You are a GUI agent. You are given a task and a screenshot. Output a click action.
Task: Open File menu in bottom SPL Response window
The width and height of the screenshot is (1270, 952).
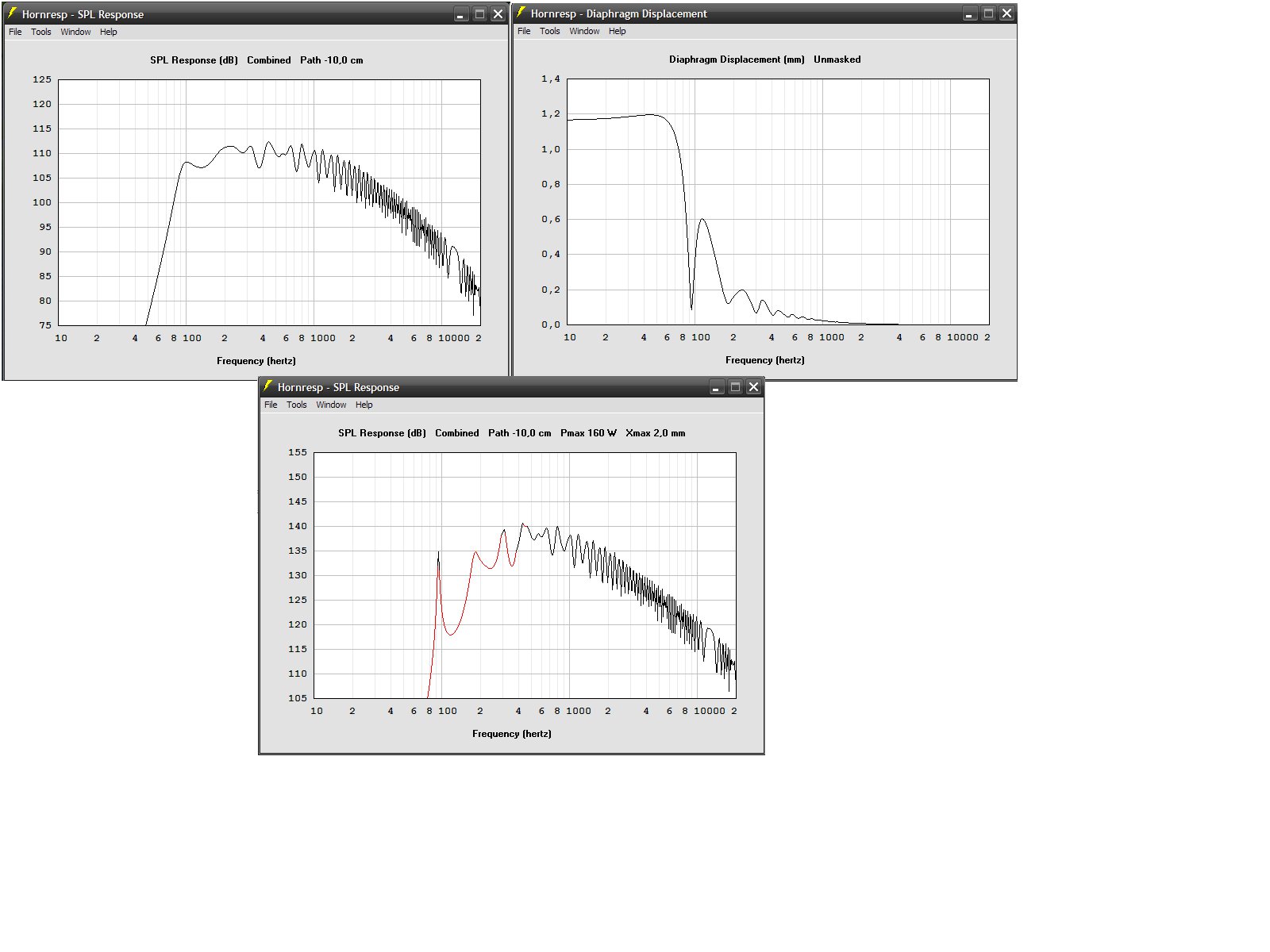click(271, 405)
